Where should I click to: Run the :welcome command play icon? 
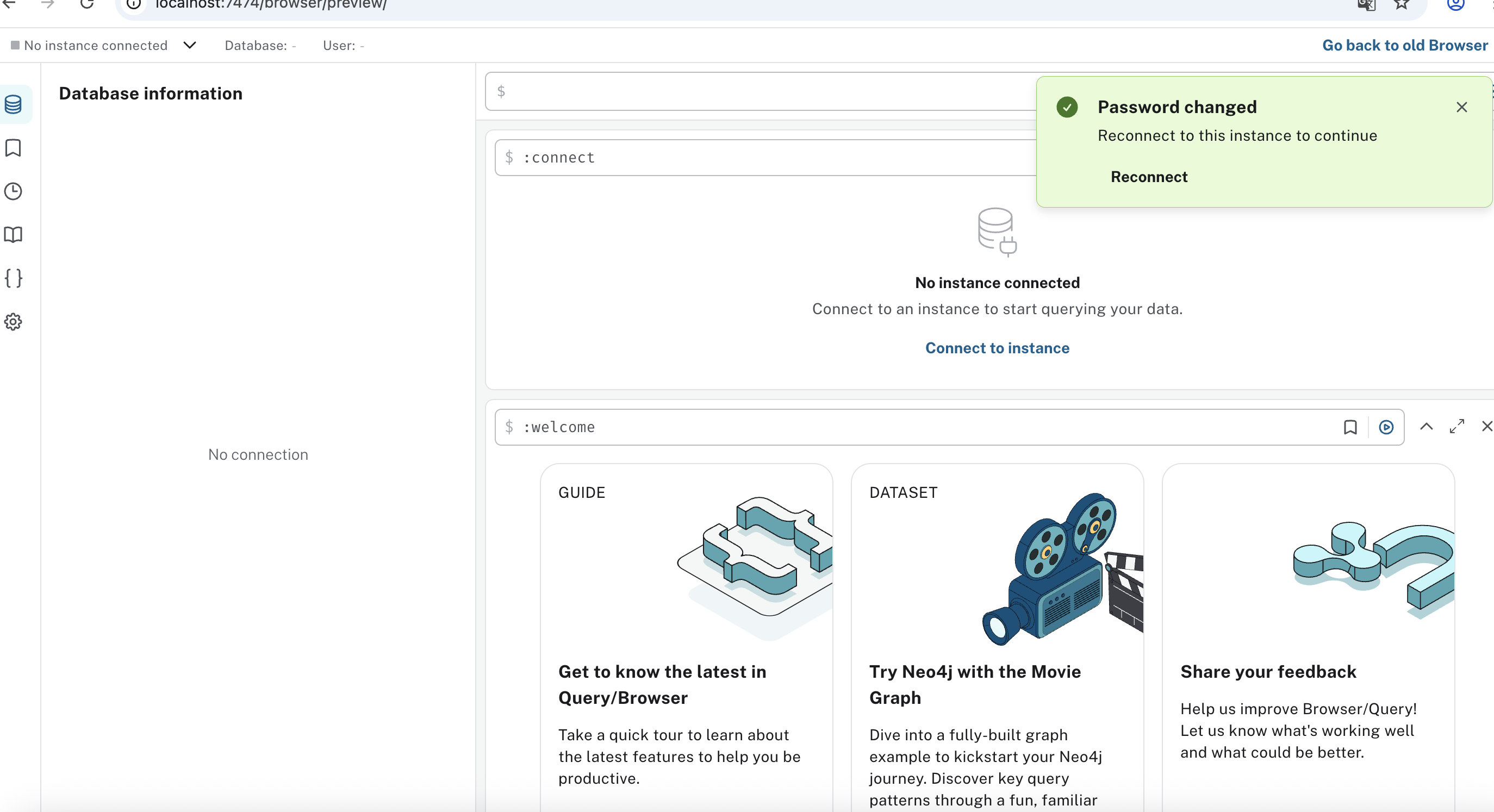1386,427
